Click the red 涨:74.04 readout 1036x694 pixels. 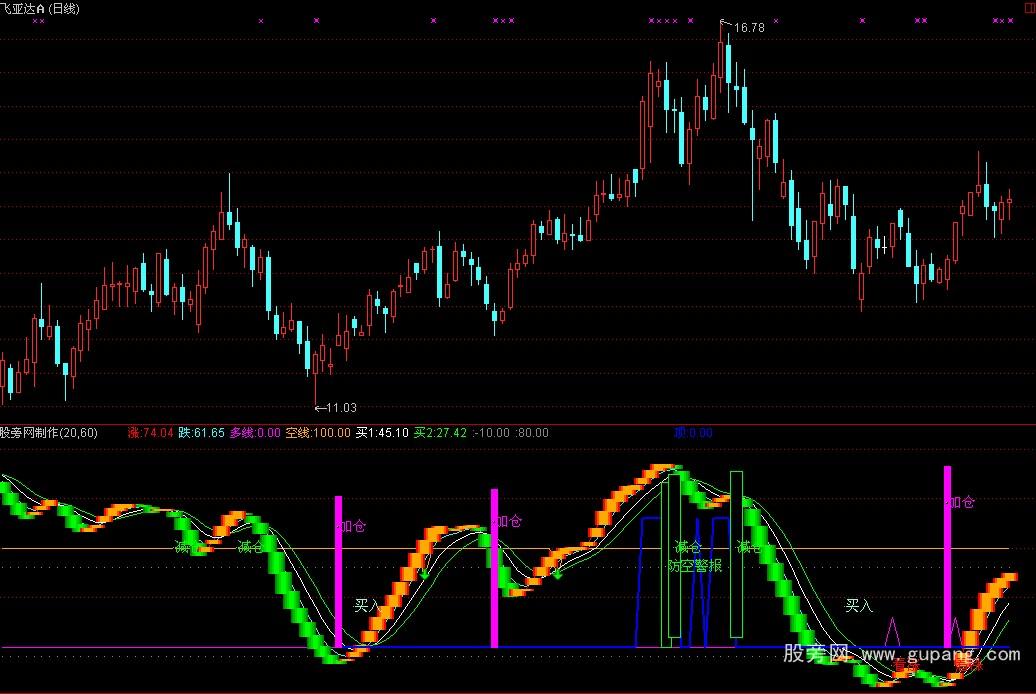pyautogui.click(x=151, y=433)
